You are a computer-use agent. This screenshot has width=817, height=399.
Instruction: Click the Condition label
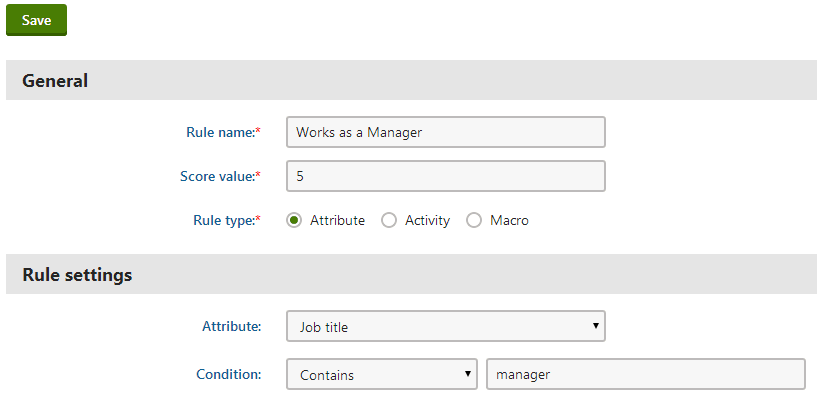[x=228, y=374]
